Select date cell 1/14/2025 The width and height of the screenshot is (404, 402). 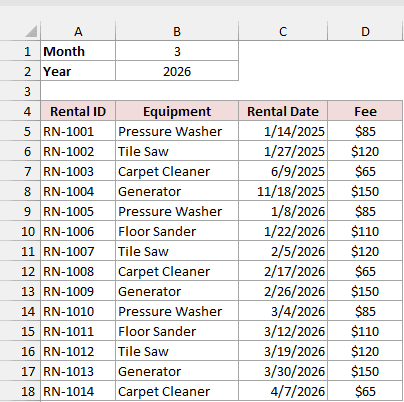[283, 131]
